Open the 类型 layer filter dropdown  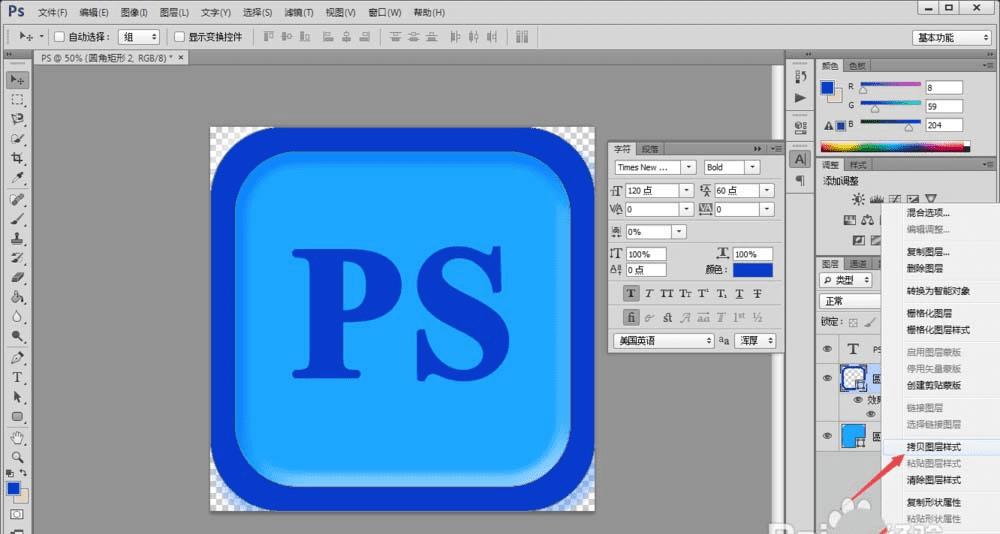(x=846, y=280)
